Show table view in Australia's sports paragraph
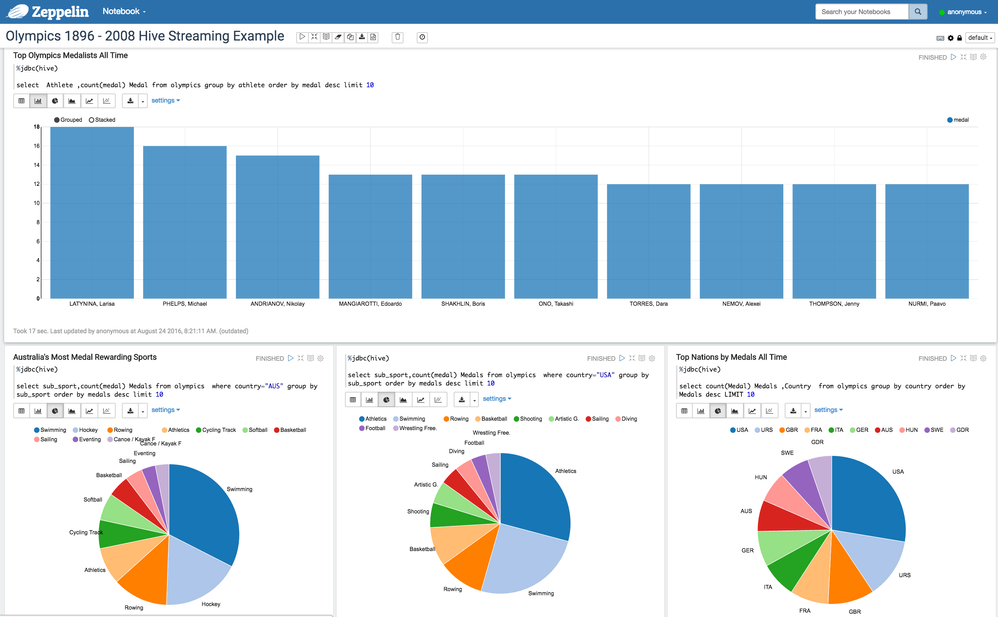The image size is (998, 617). click(x=21, y=410)
